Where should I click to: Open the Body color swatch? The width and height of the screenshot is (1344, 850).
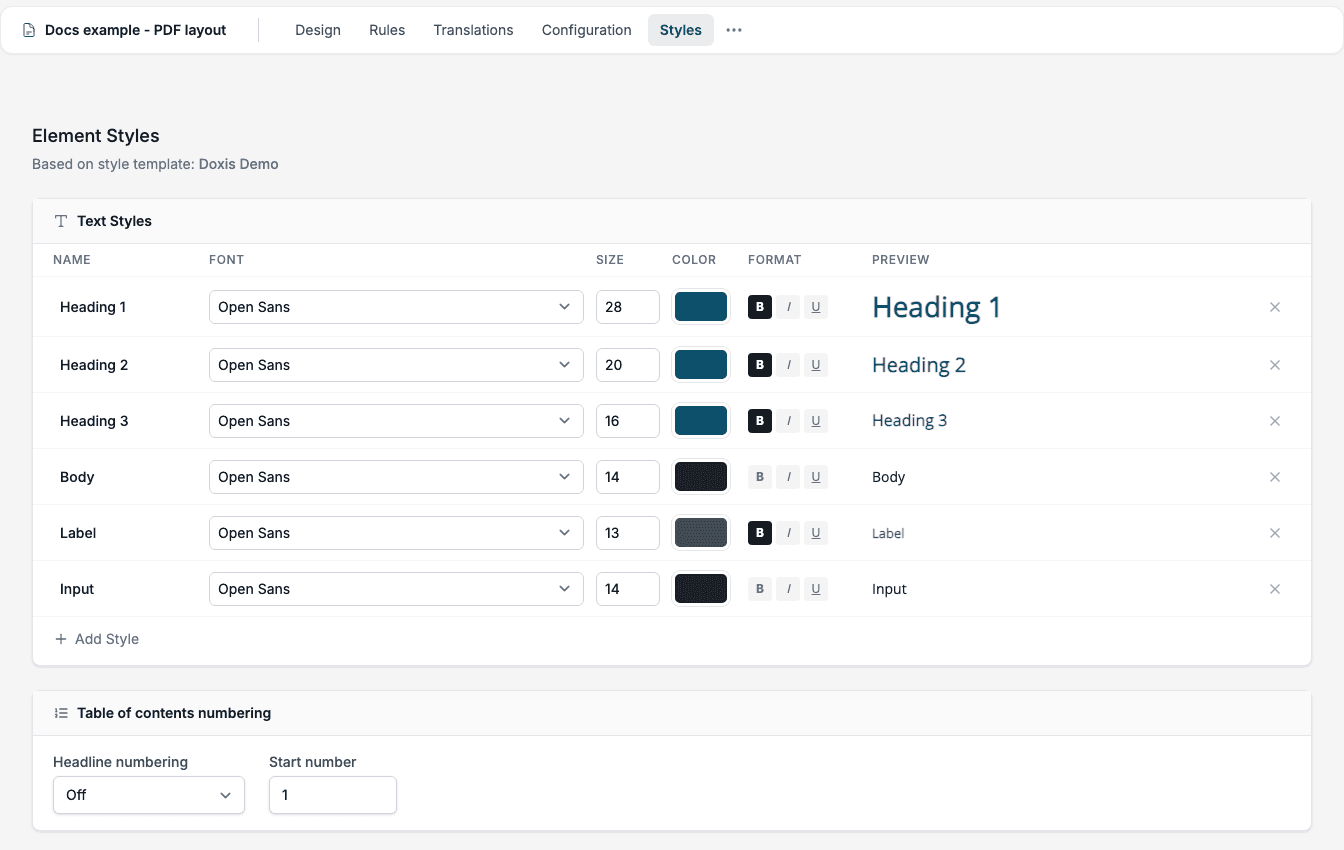(x=701, y=477)
